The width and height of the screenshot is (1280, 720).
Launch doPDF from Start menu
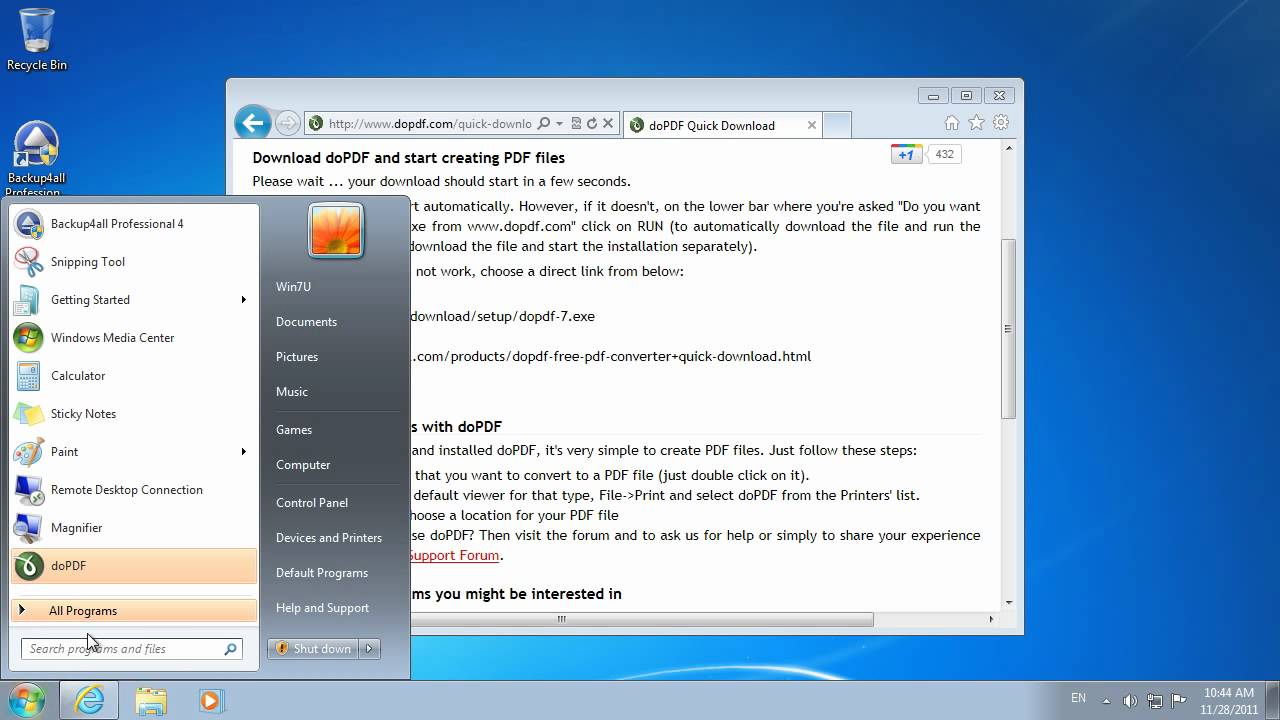[x=134, y=566]
